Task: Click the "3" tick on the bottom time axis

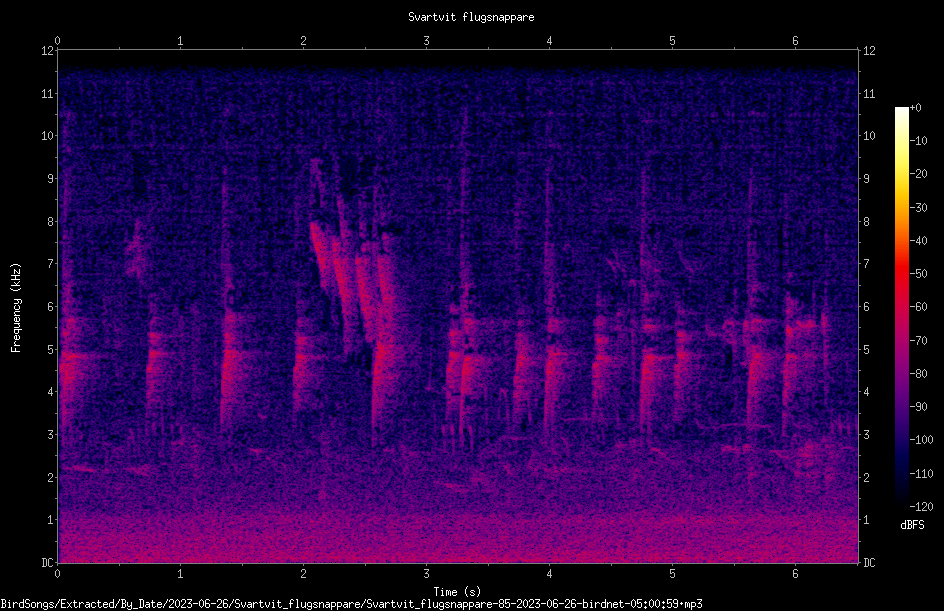Action: click(426, 574)
